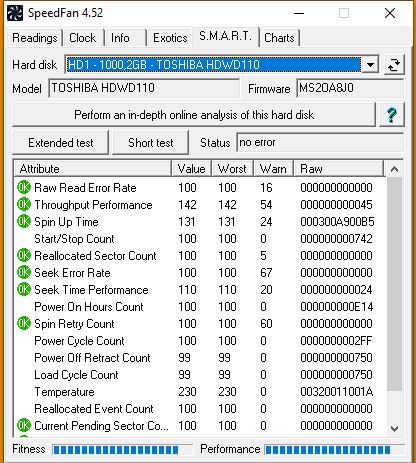Select the Power On Hours Count row

pos(200,307)
